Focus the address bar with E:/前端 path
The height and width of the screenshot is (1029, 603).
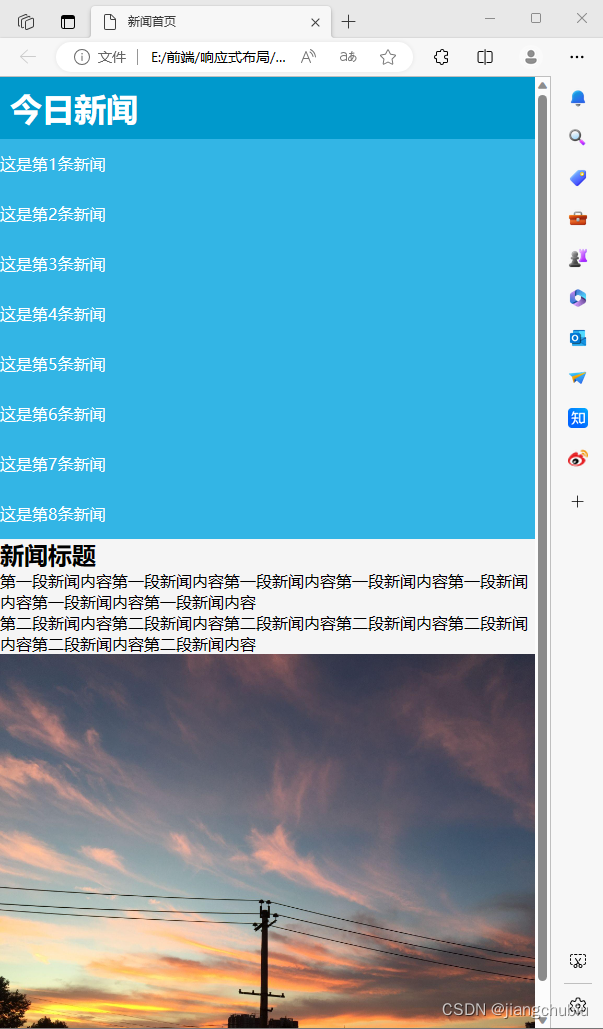tap(218, 57)
